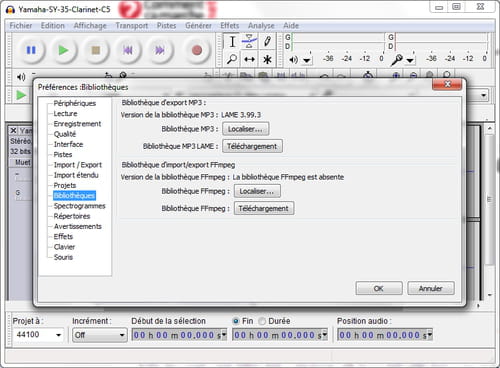500x368 pixels.
Task: Click Localiser for MP3 library
Action: point(246,129)
